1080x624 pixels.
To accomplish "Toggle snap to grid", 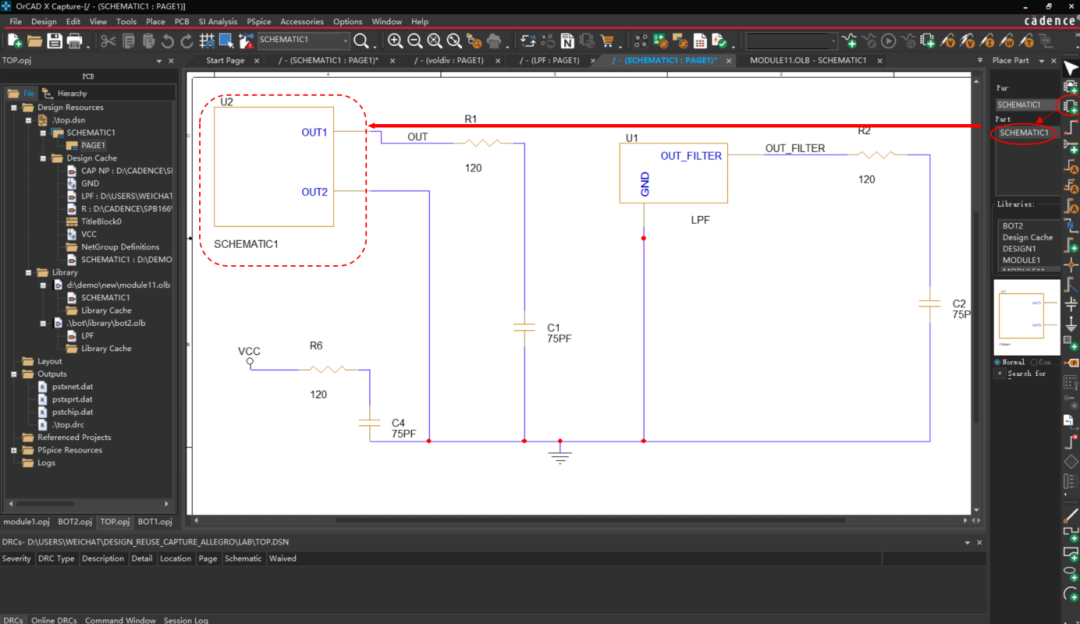I will pos(205,41).
